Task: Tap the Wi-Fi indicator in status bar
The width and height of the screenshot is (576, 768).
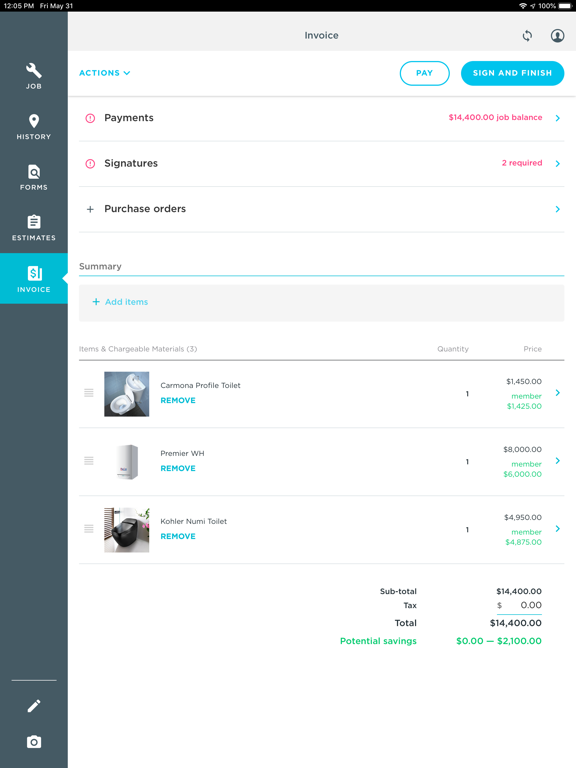Action: tap(523, 6)
